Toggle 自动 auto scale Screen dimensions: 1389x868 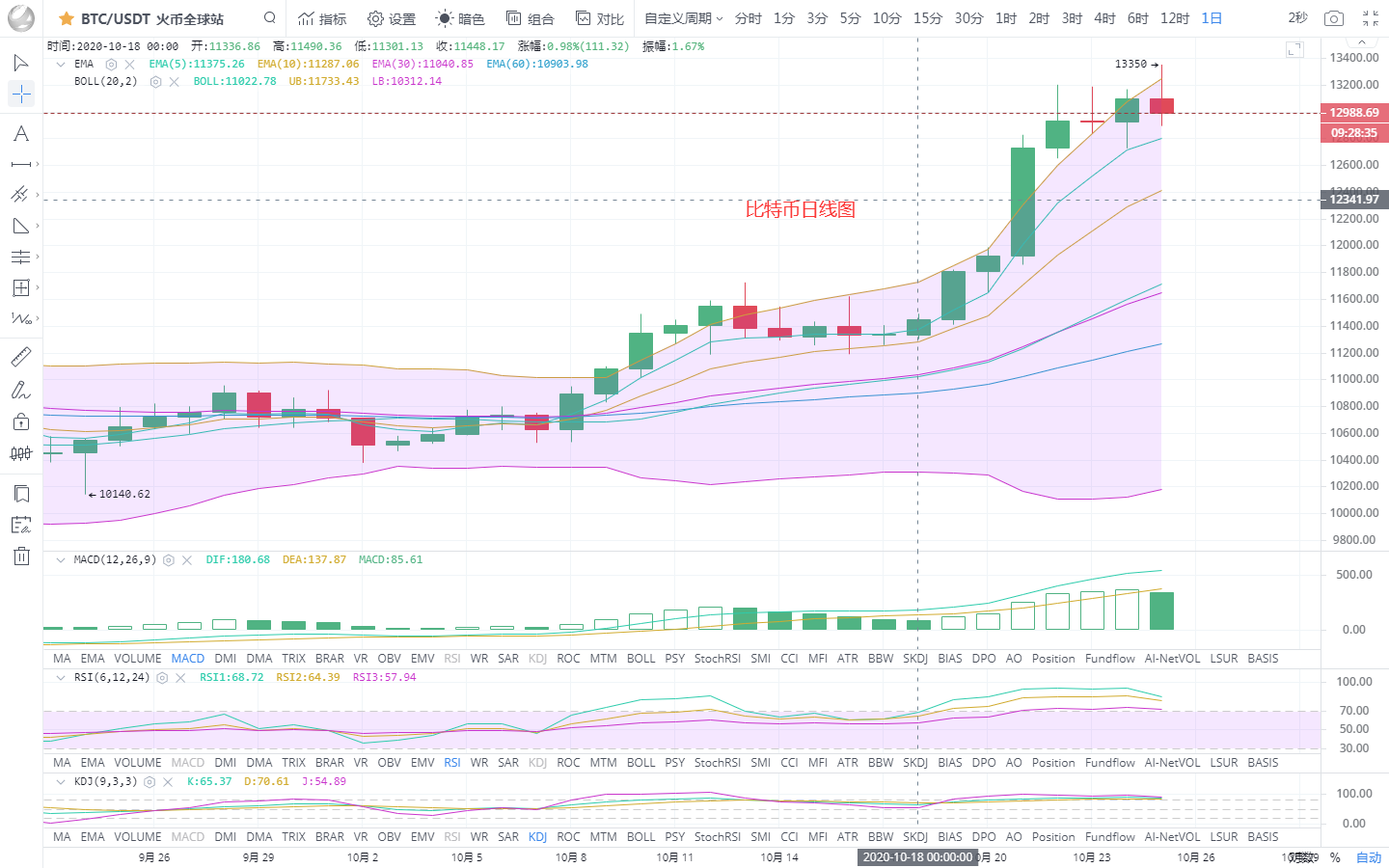[x=1369, y=857]
